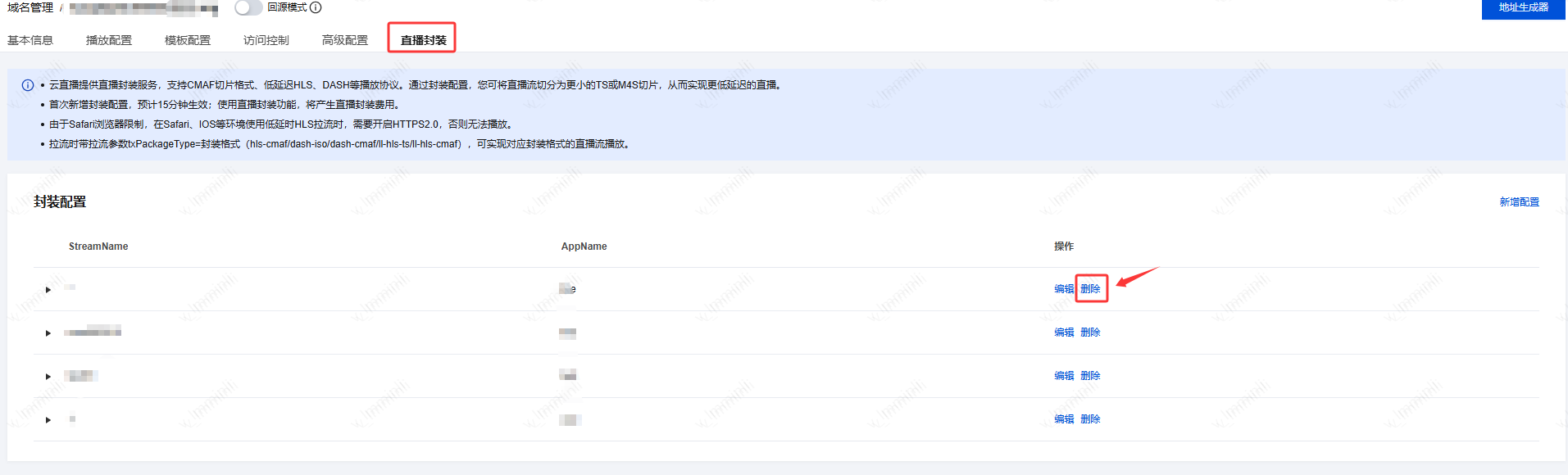Viewport: 1568px width, 475px height.
Task: Click the 封装配置 section title
Action: tap(60, 202)
